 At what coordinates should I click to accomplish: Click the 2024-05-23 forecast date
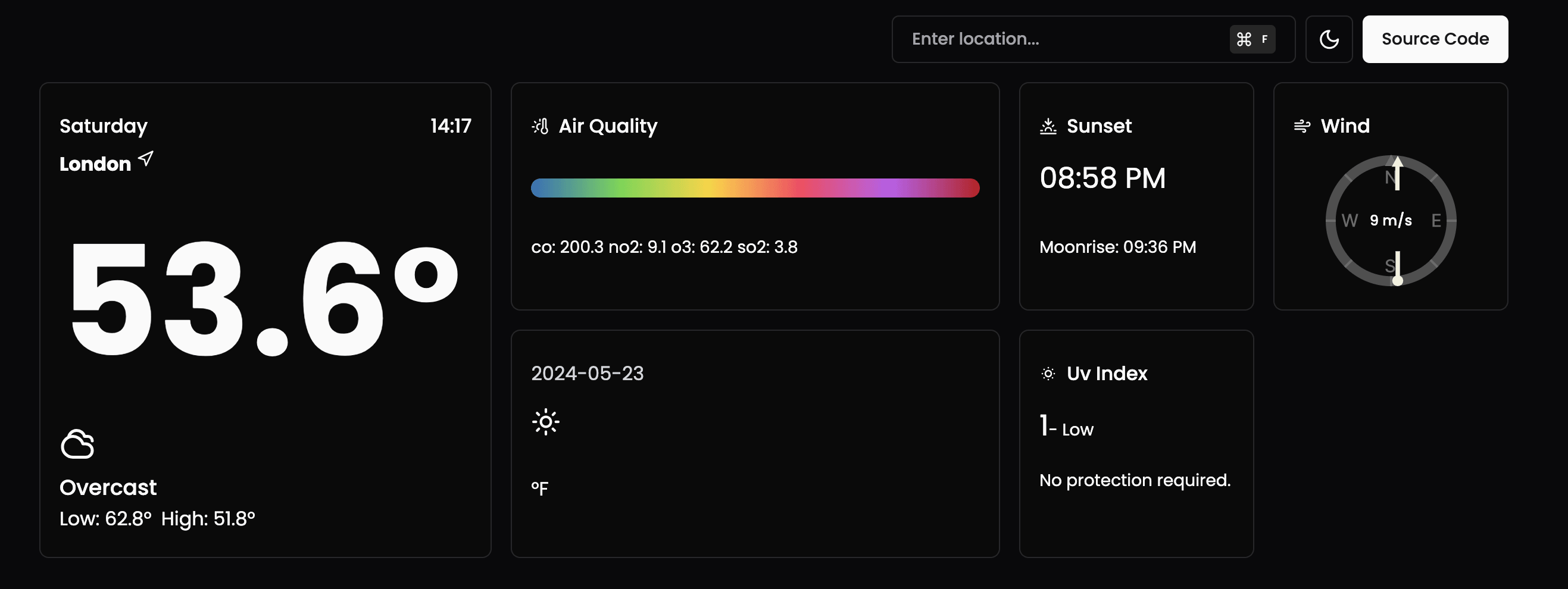587,374
